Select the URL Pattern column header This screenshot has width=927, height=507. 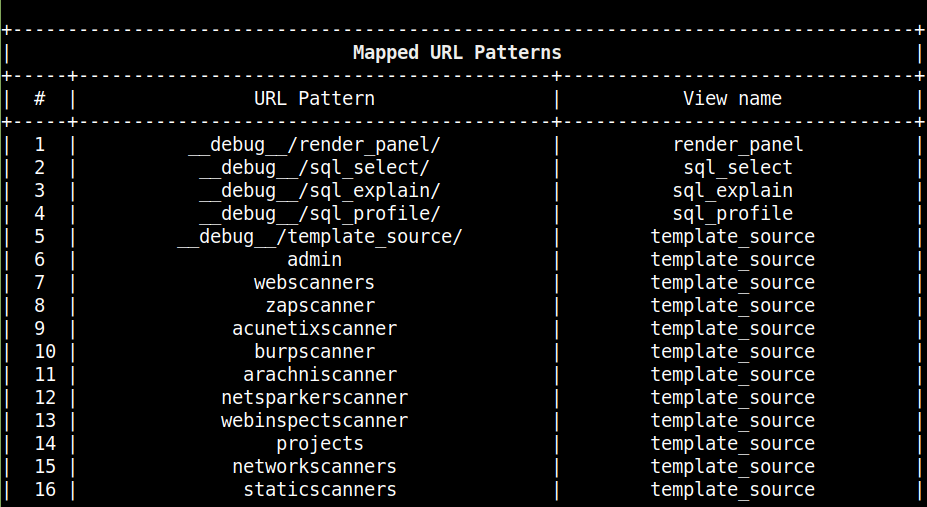(x=315, y=98)
